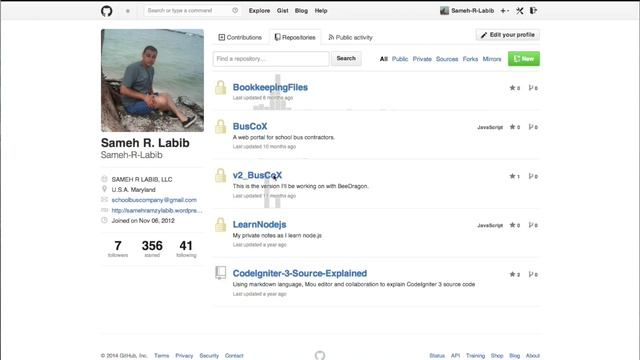
Task: Click fork count on BusCoX row
Action: 533,127
